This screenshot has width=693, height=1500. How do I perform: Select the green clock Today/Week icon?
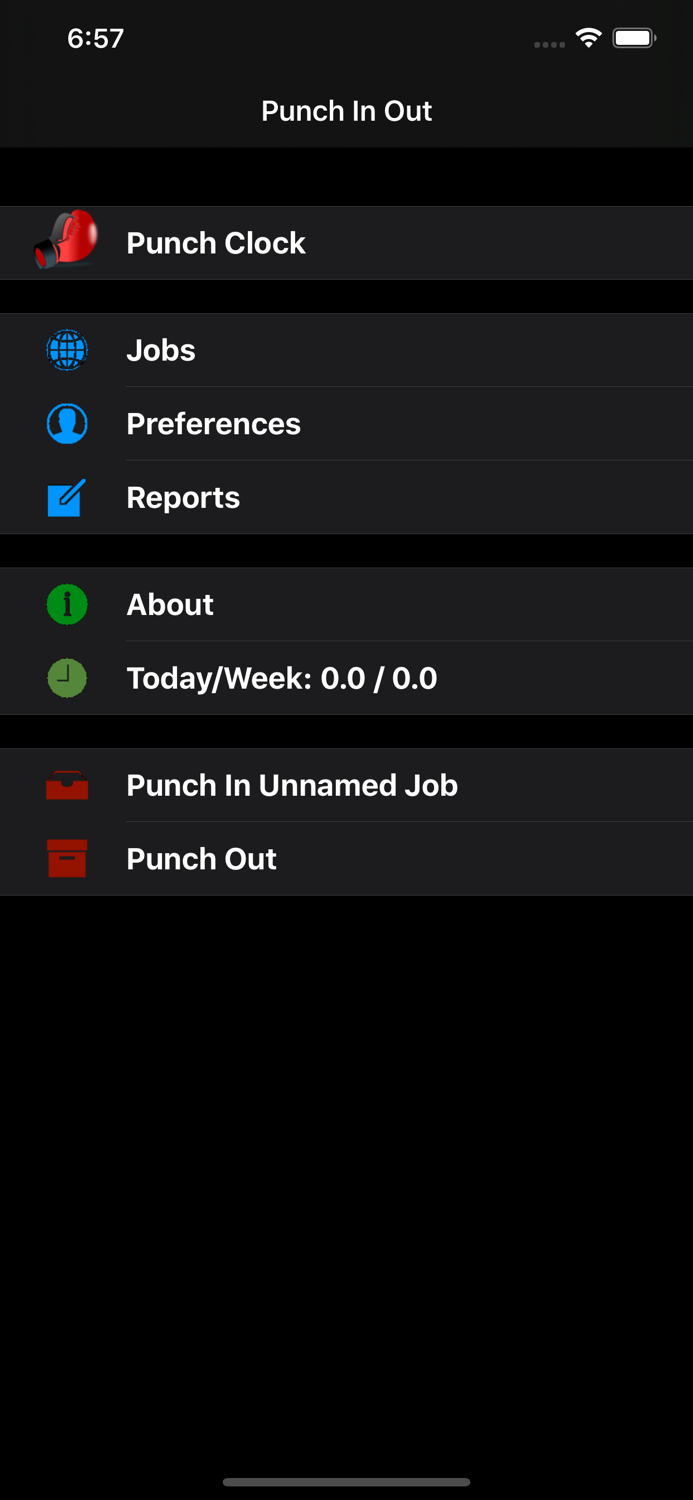(66, 678)
